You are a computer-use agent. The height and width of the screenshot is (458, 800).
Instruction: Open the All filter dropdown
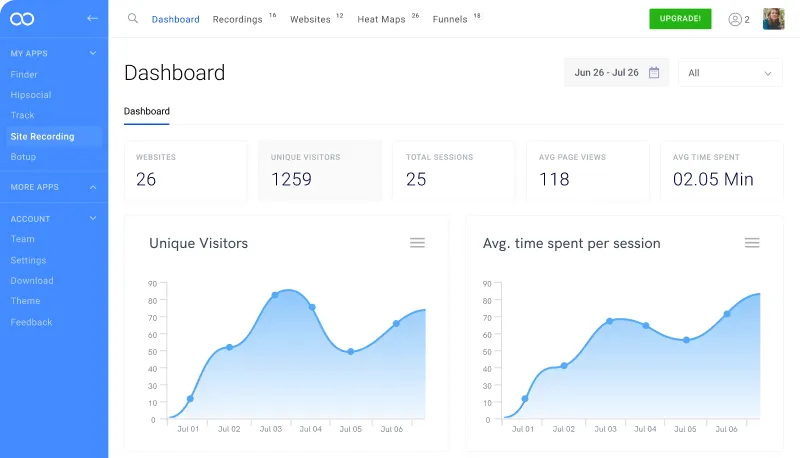tap(730, 73)
